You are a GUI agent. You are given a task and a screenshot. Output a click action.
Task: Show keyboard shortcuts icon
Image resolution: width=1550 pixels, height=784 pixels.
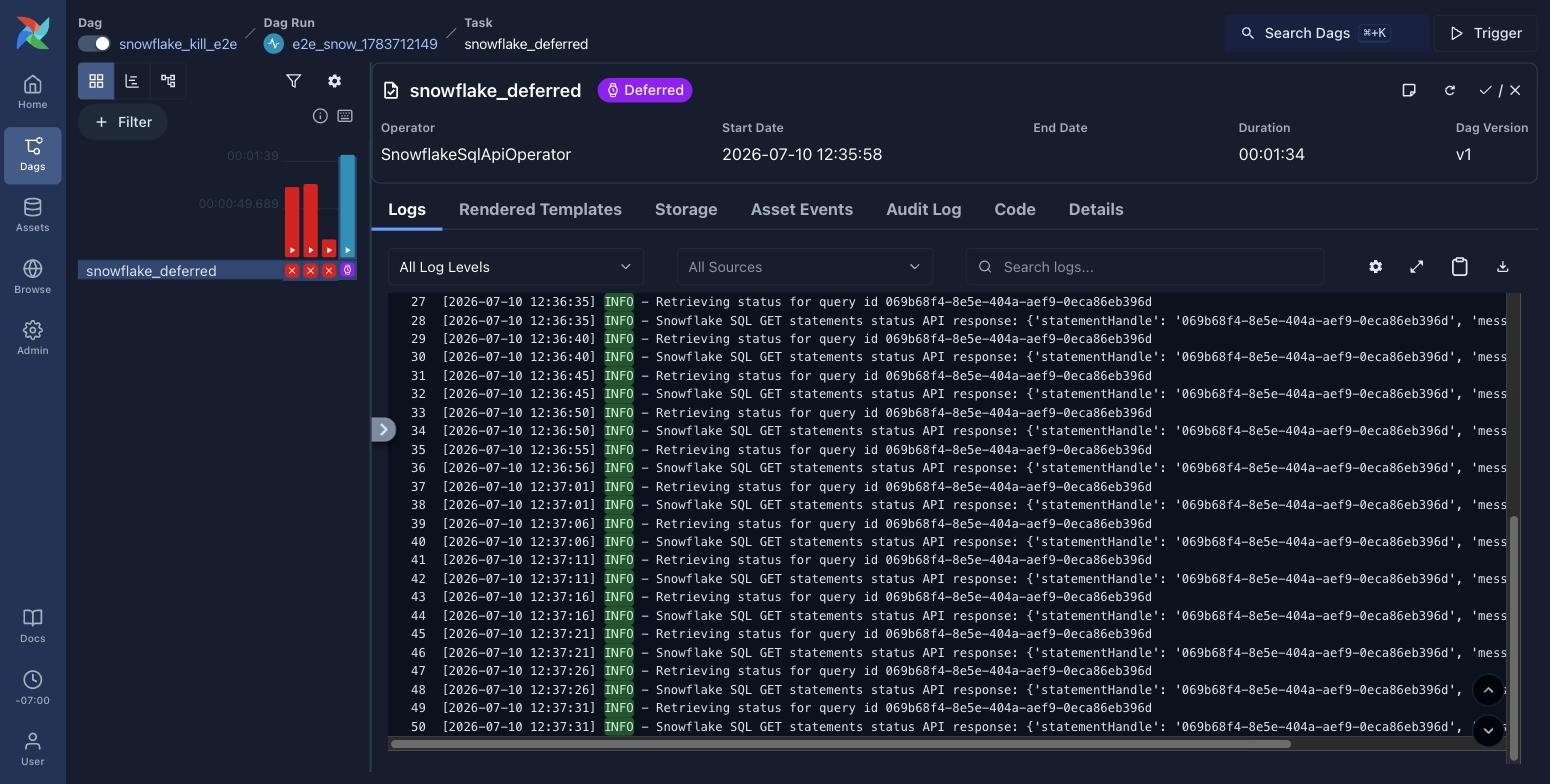[x=345, y=116]
